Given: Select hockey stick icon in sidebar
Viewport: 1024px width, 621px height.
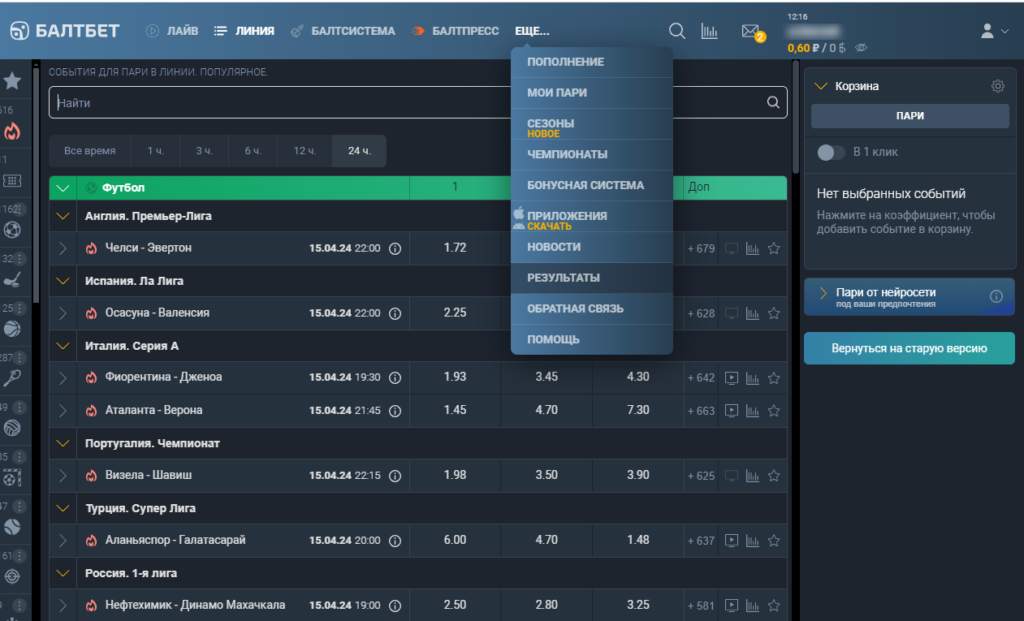Looking at the screenshot, I should pyautogui.click(x=12, y=279).
